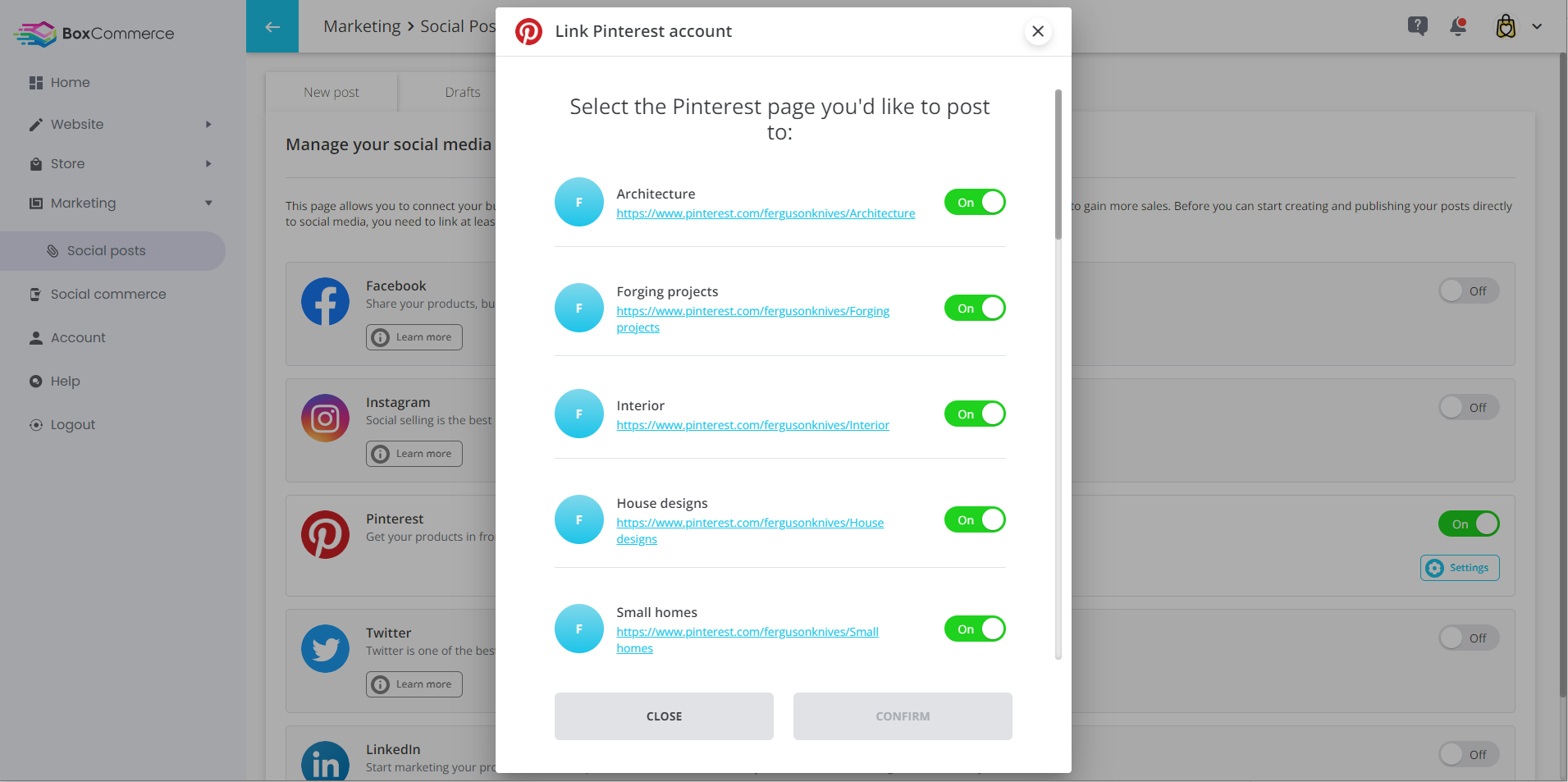This screenshot has width=1568, height=782.
Task: Click the main page scrollbar
Action: coord(1562,376)
